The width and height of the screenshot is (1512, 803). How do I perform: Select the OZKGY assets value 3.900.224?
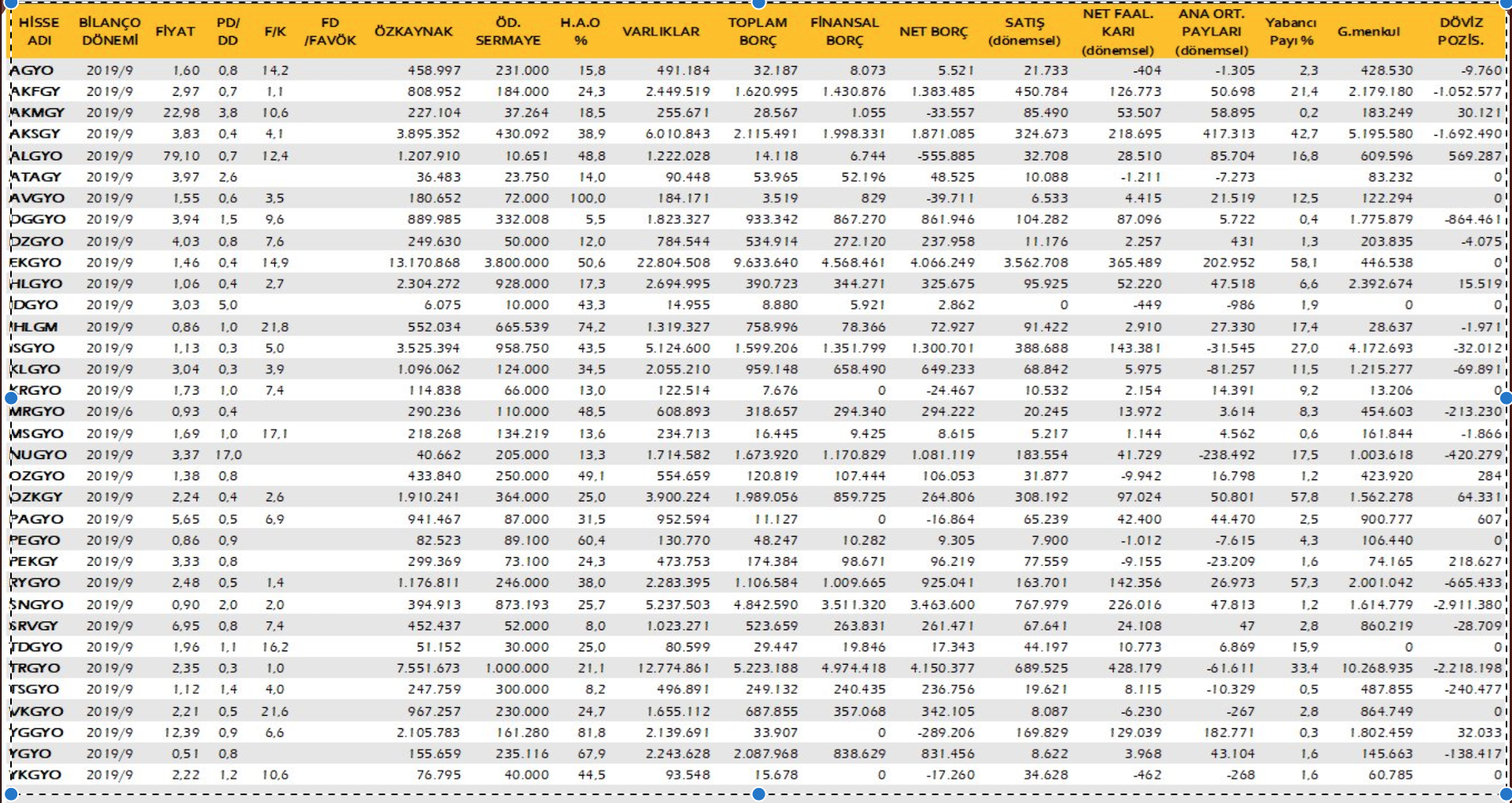tap(677, 497)
